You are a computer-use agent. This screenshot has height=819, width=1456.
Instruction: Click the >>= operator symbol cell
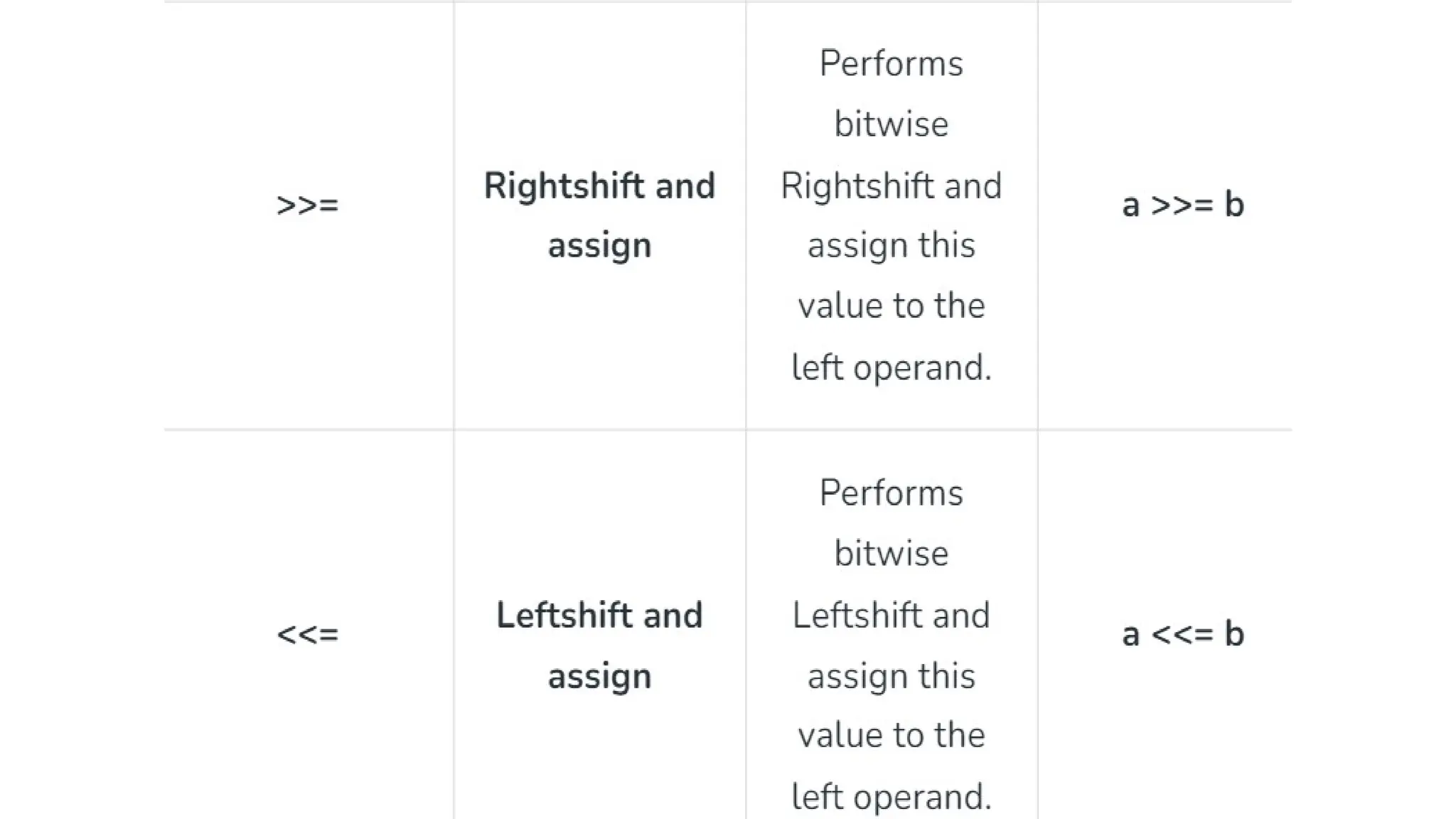pos(307,205)
